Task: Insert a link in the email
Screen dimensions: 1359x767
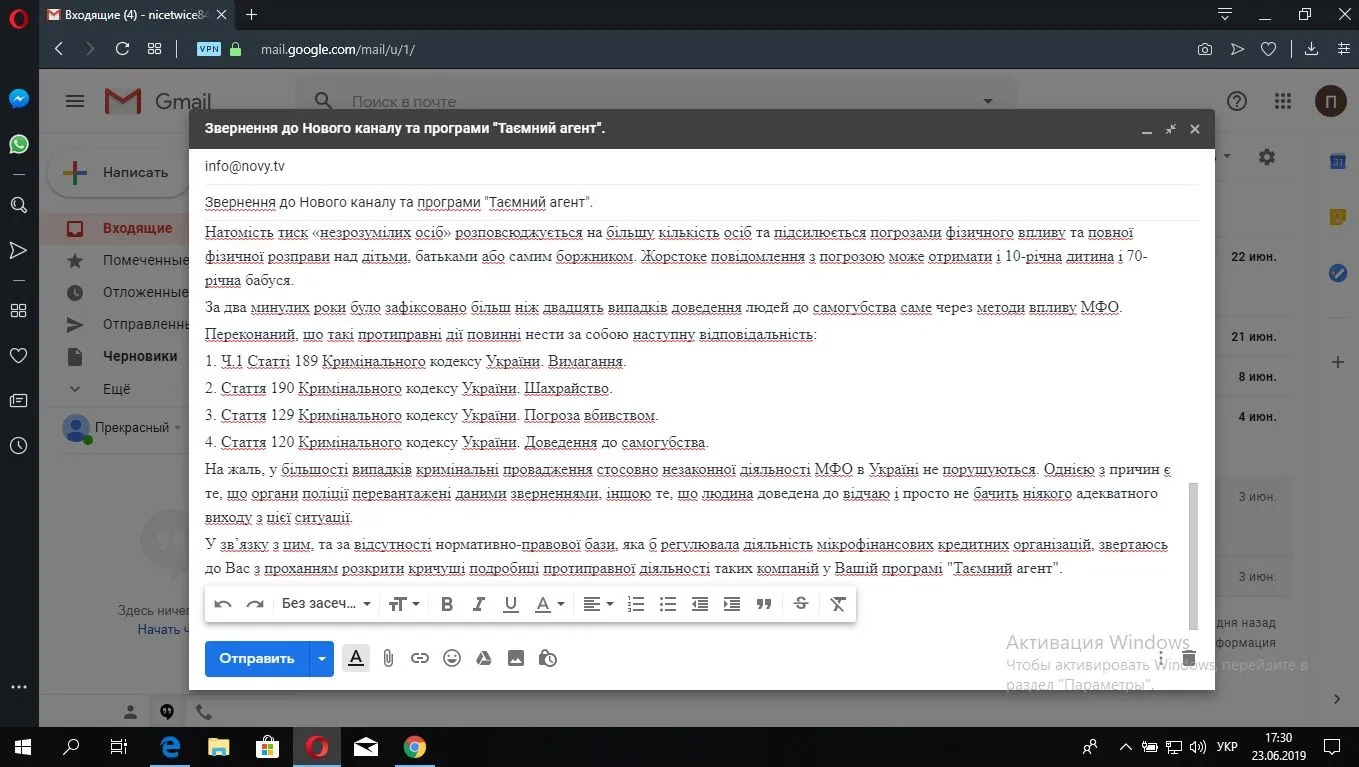Action: 420,658
